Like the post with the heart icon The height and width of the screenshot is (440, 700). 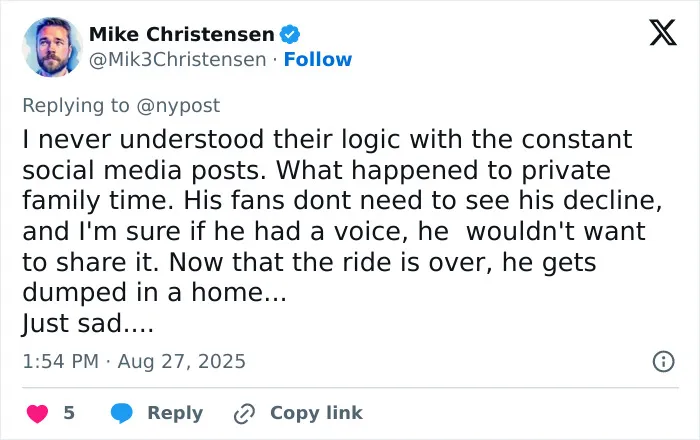coord(38,413)
